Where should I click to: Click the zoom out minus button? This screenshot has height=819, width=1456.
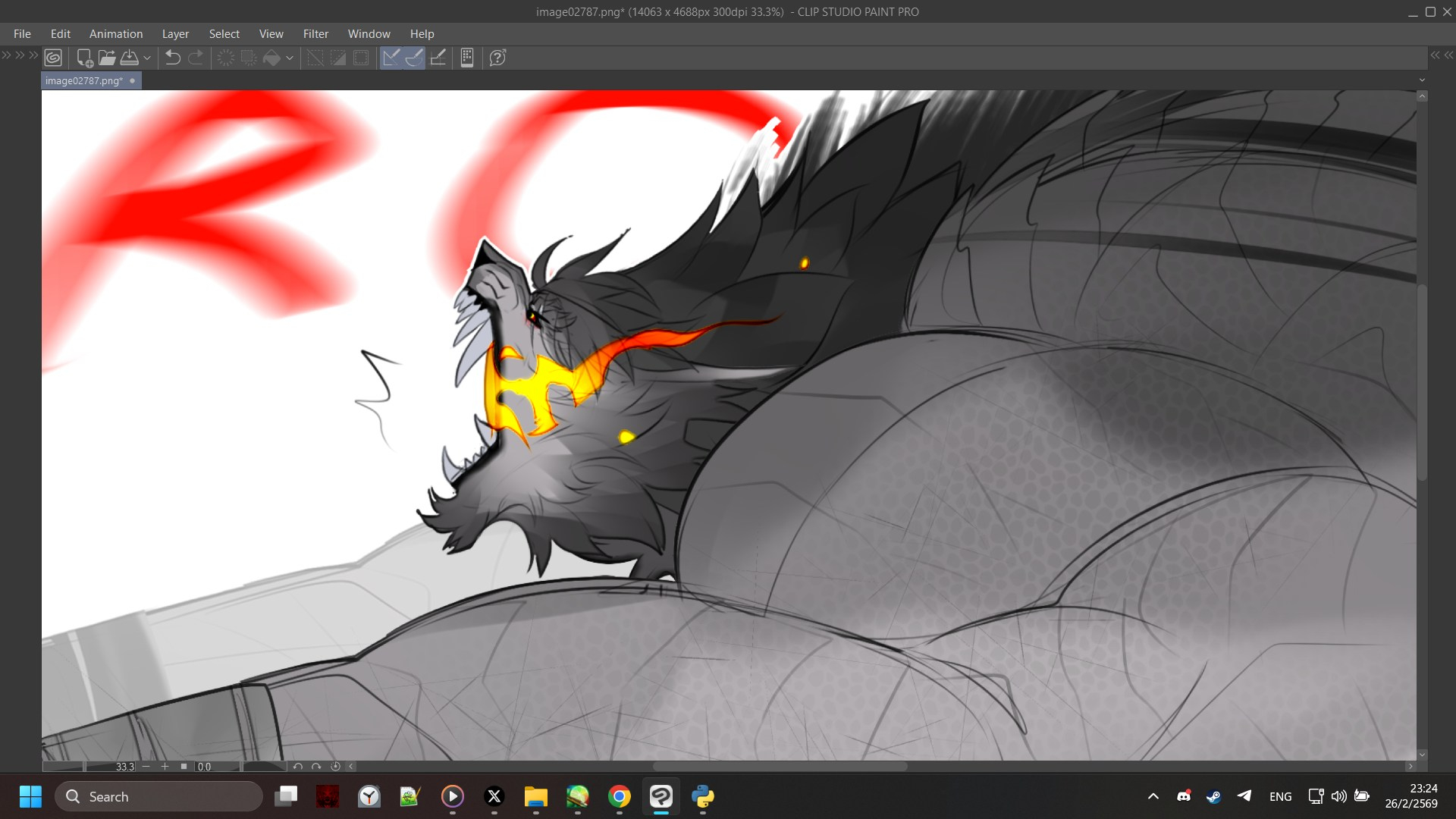[146, 767]
